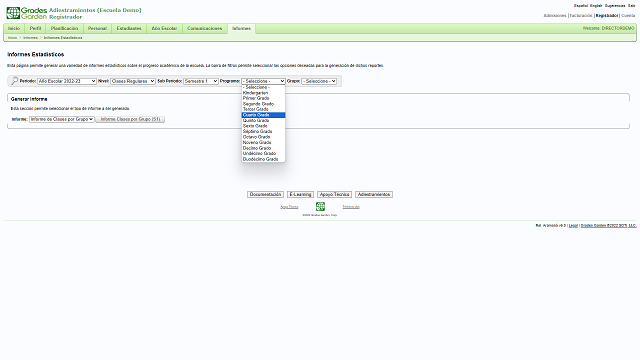Open the Periodo dropdown
This screenshot has width=640, height=360.
tap(67, 81)
